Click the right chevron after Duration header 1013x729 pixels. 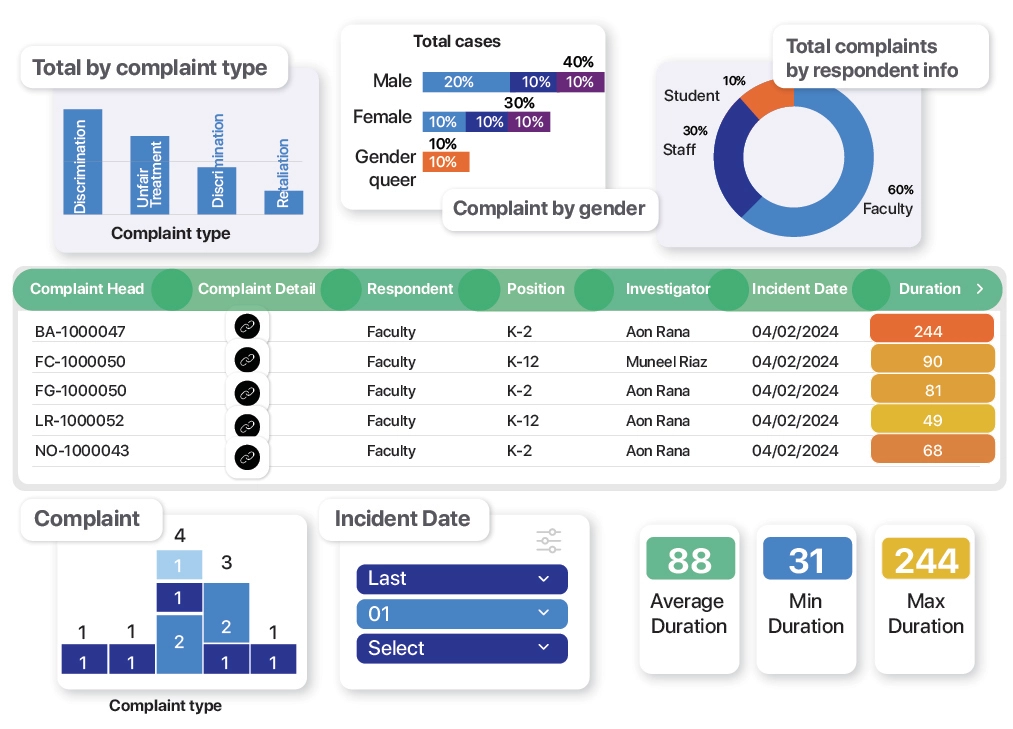pos(979,289)
